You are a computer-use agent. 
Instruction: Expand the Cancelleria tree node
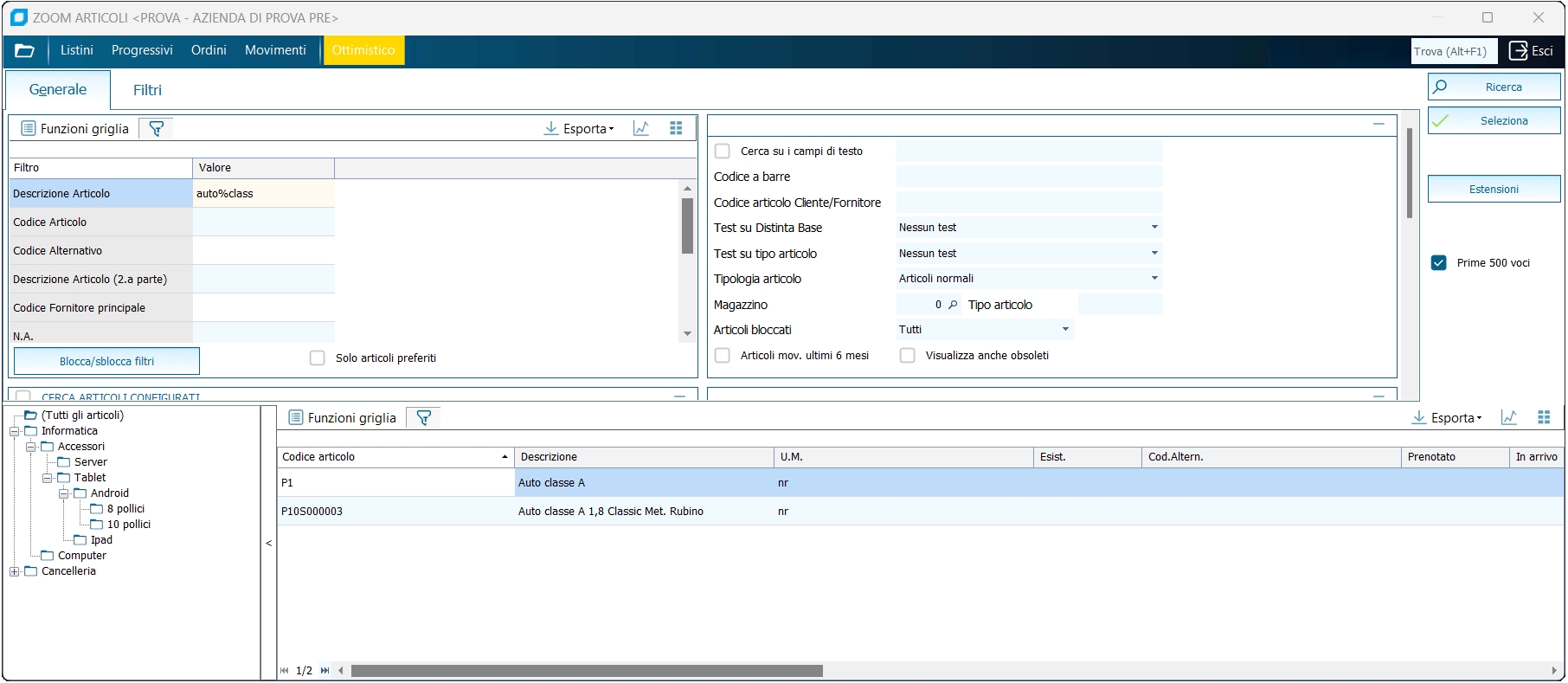click(14, 571)
